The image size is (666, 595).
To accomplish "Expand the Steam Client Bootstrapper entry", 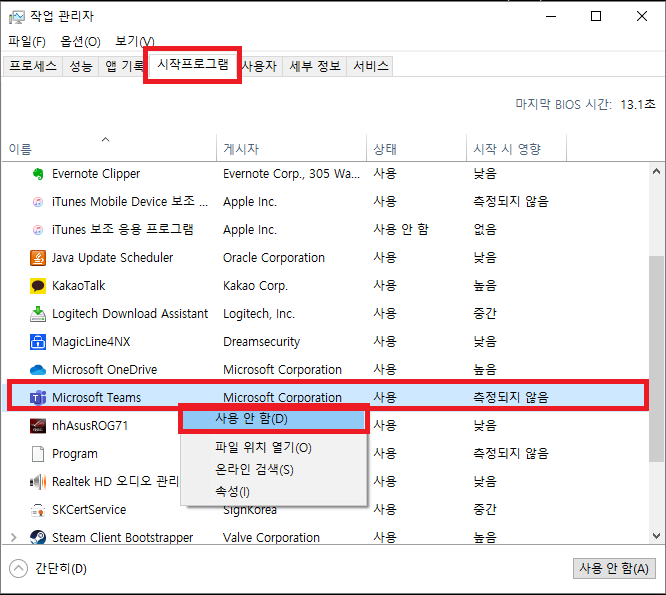I will tap(14, 538).
